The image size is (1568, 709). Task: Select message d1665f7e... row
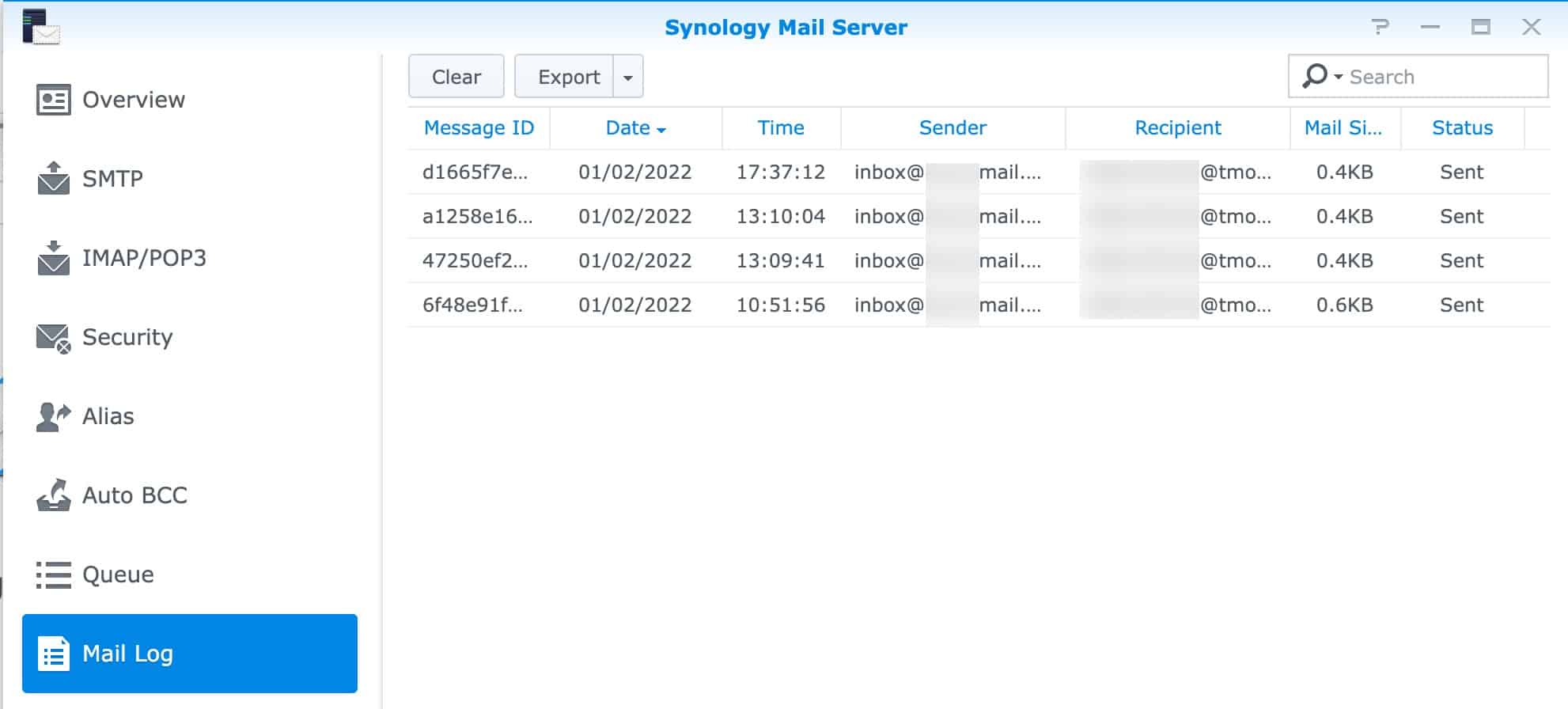(x=979, y=172)
